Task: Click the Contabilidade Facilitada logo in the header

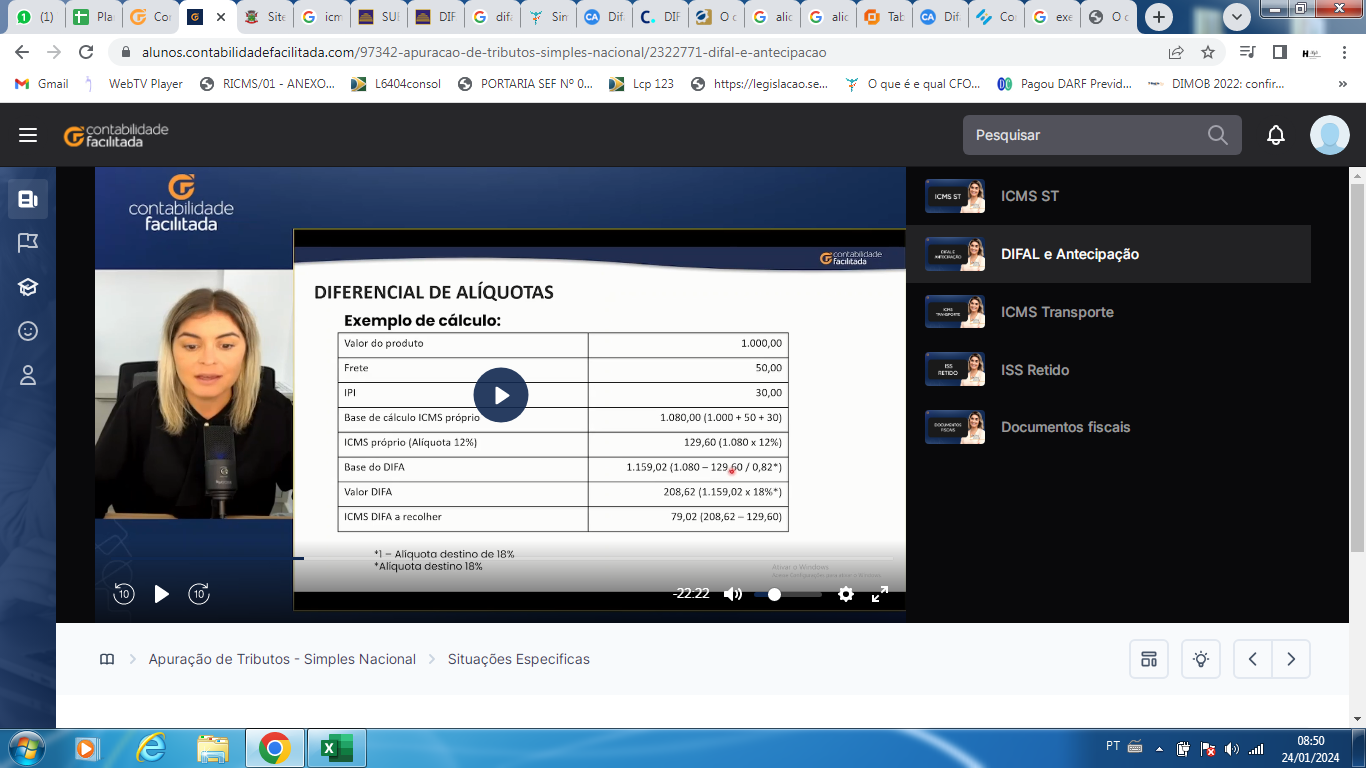Action: (x=116, y=135)
